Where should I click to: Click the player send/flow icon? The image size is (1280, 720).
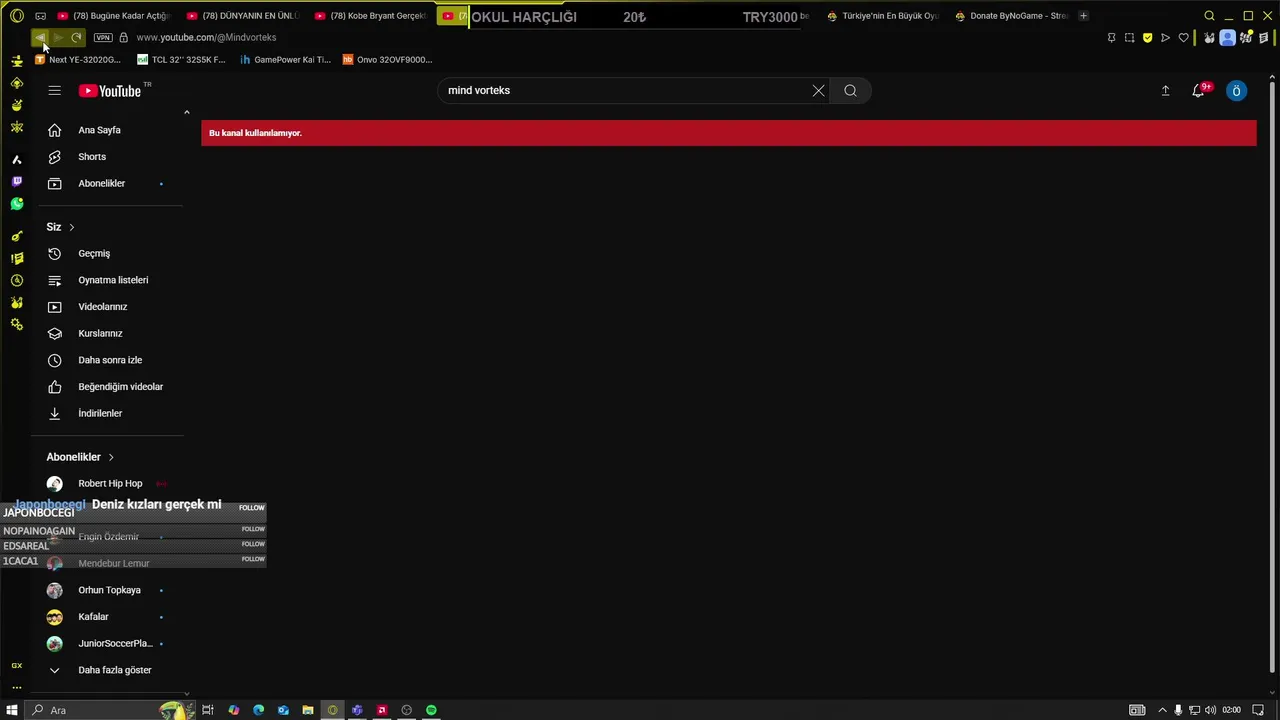click(x=1165, y=38)
